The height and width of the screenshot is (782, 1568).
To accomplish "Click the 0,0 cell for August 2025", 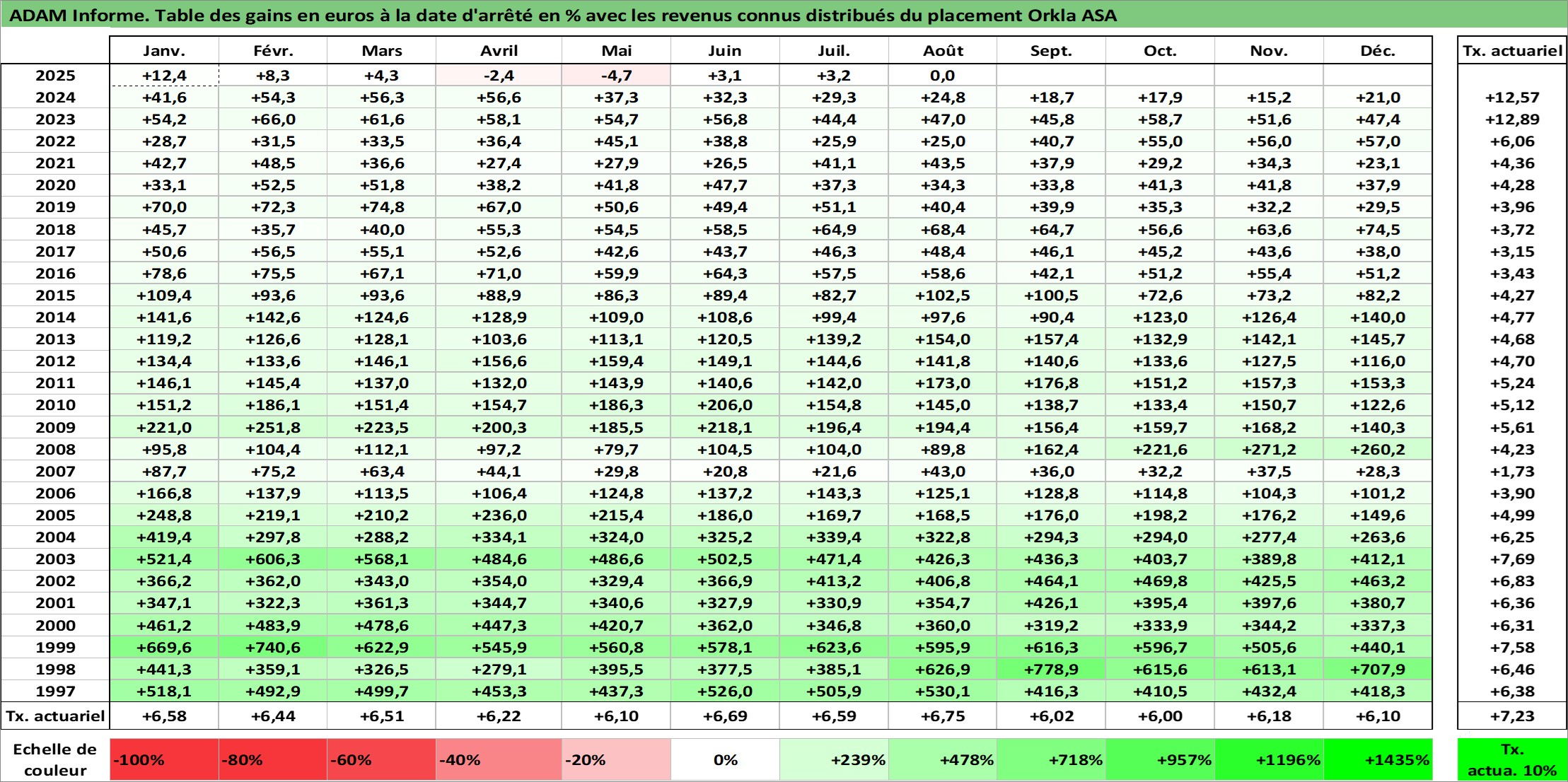I will pyautogui.click(x=943, y=76).
